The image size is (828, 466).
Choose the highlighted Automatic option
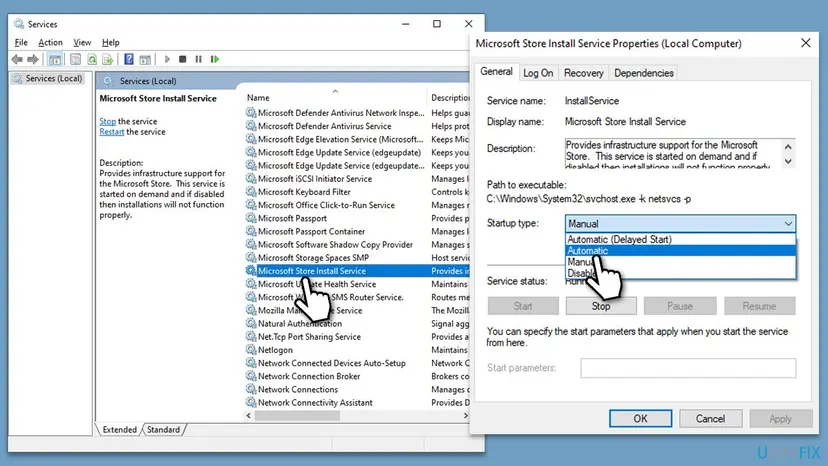pyautogui.click(x=680, y=251)
